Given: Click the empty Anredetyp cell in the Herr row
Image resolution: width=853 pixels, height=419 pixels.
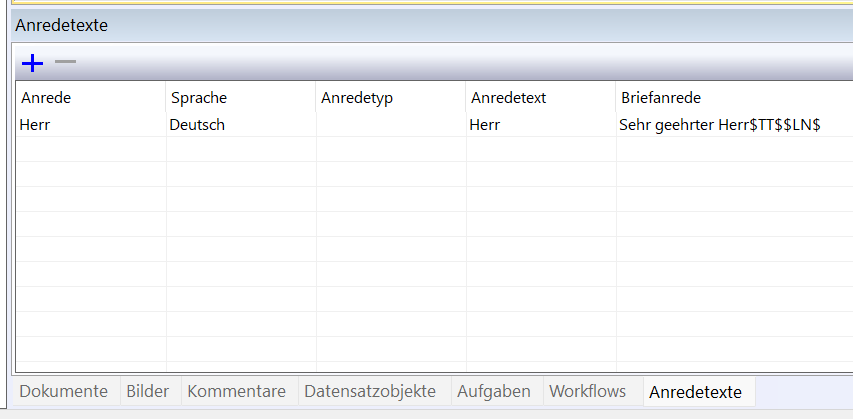Looking at the screenshot, I should click(391, 125).
